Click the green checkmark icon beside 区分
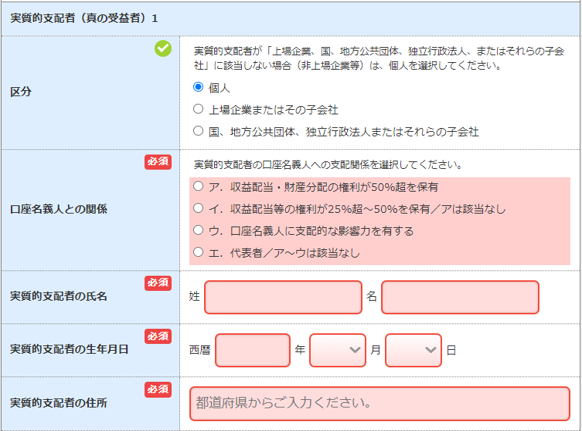 (163, 49)
